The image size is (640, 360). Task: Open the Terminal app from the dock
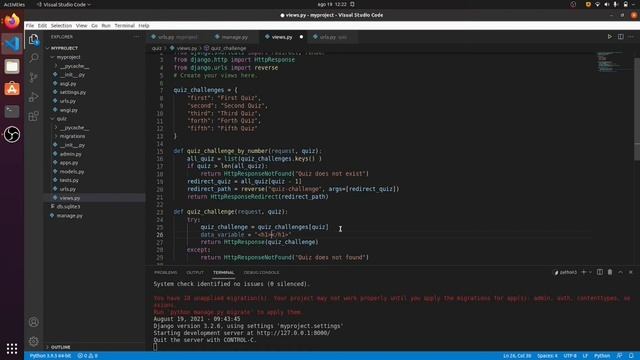pyautogui.click(x=12, y=111)
